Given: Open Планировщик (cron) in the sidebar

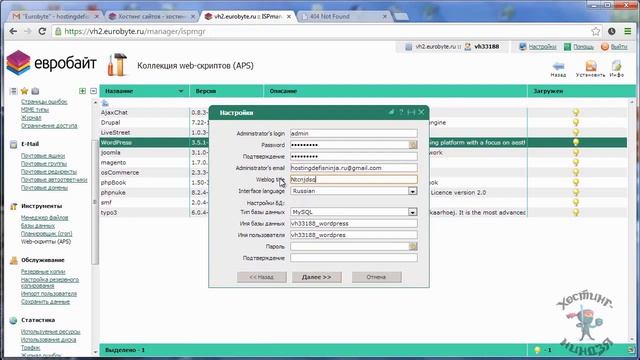Looking at the screenshot, I should point(47,233).
